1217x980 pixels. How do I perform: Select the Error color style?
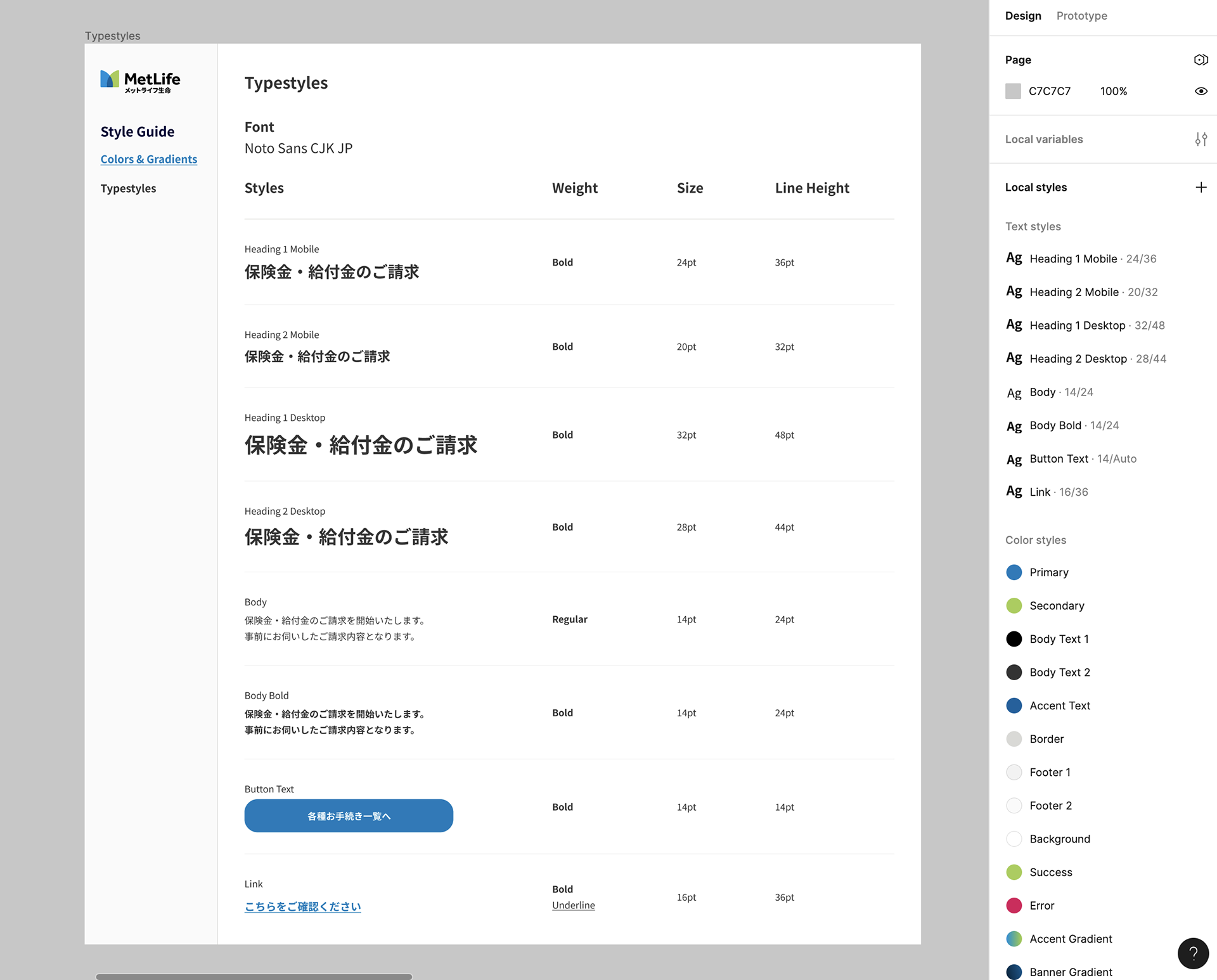[x=1041, y=906]
